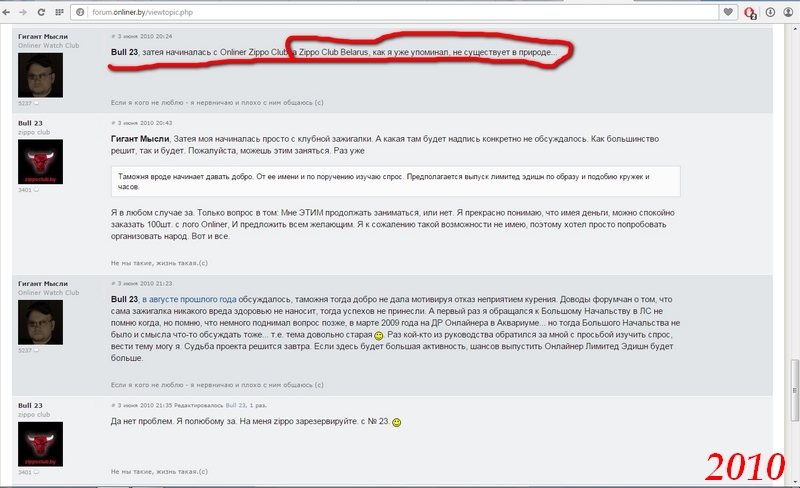Open the downloads icon in the toolbar

pyautogui.click(x=770, y=12)
